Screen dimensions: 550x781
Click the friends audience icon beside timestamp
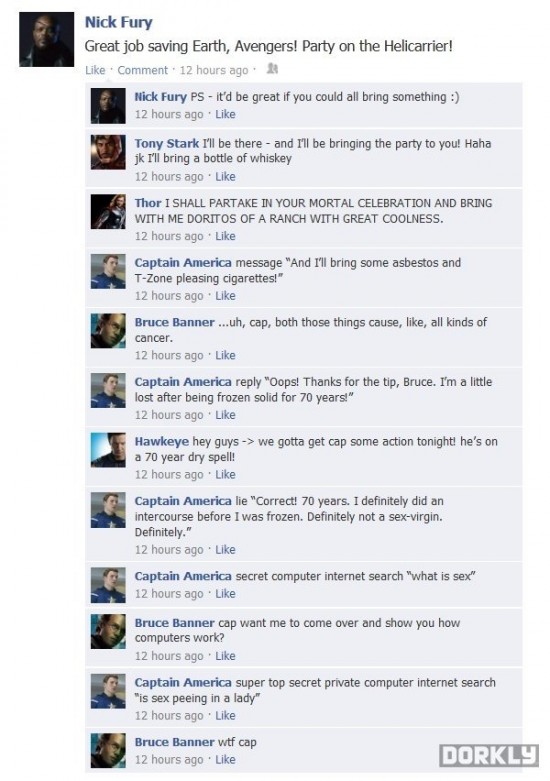pos(272,69)
